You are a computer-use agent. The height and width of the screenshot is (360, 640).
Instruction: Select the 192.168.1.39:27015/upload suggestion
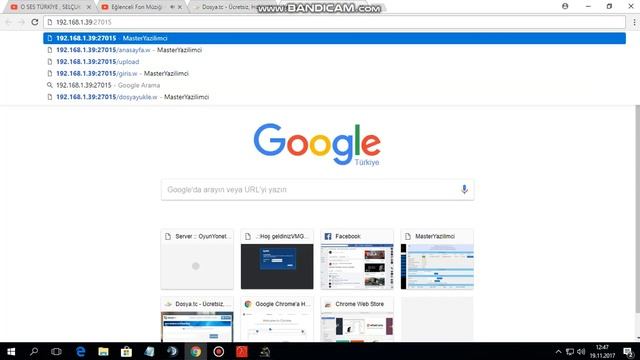click(x=334, y=62)
